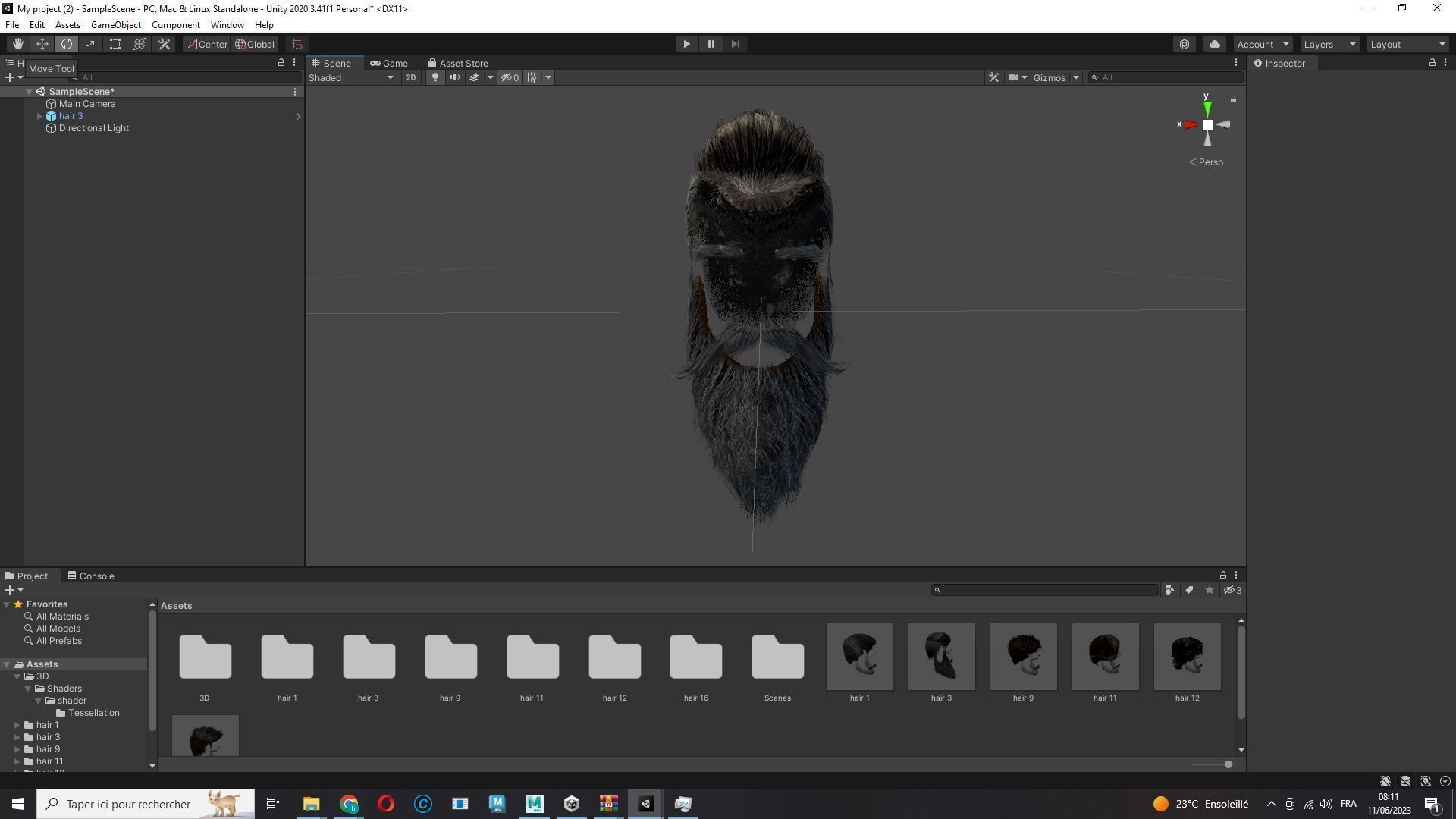Open Chrome from Windows taskbar
1456x819 pixels.
pos(349,804)
